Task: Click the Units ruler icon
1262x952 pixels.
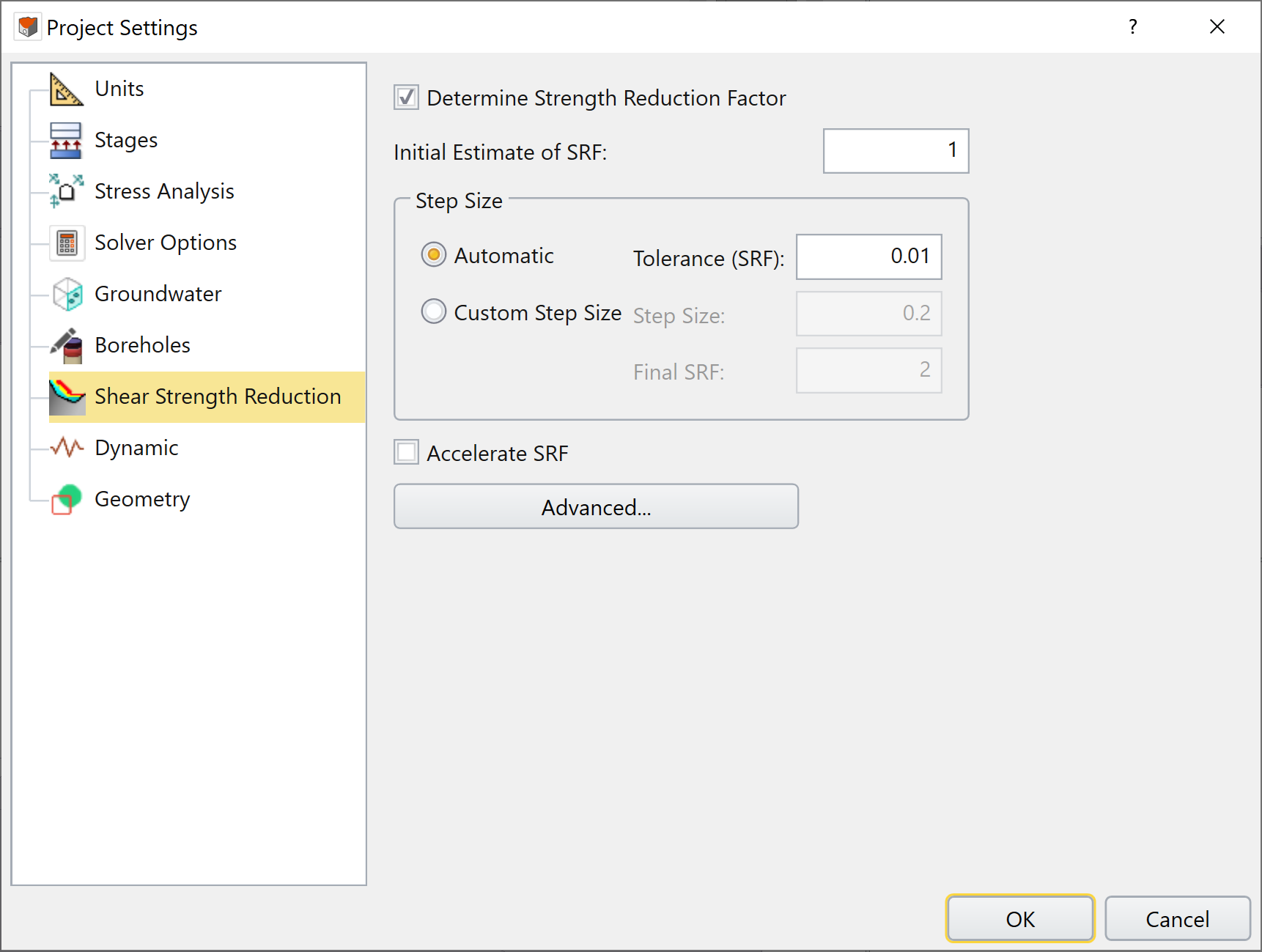Action: point(67,89)
